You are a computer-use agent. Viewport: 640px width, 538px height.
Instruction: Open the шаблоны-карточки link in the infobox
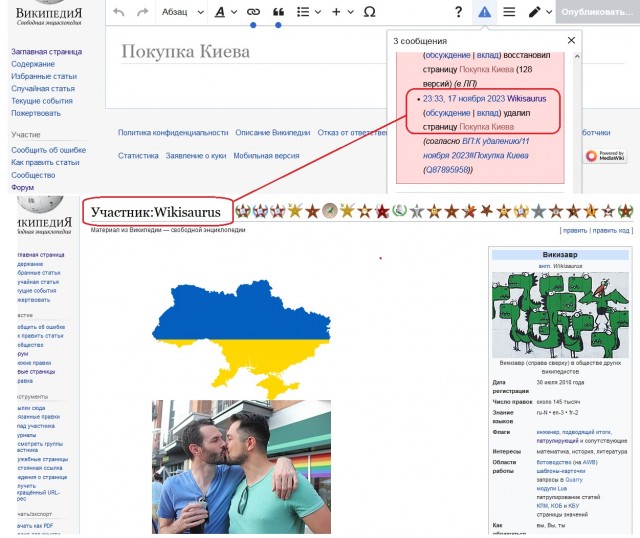coord(560,471)
